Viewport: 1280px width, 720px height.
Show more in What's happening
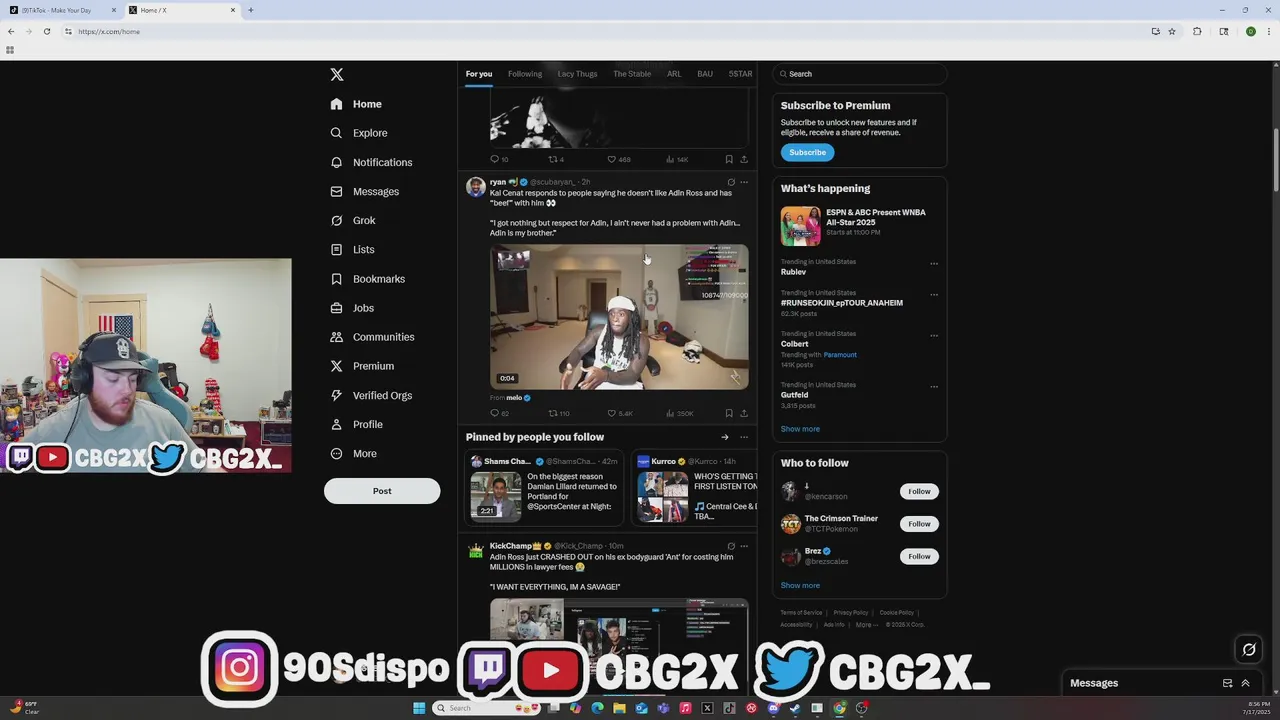coord(800,429)
